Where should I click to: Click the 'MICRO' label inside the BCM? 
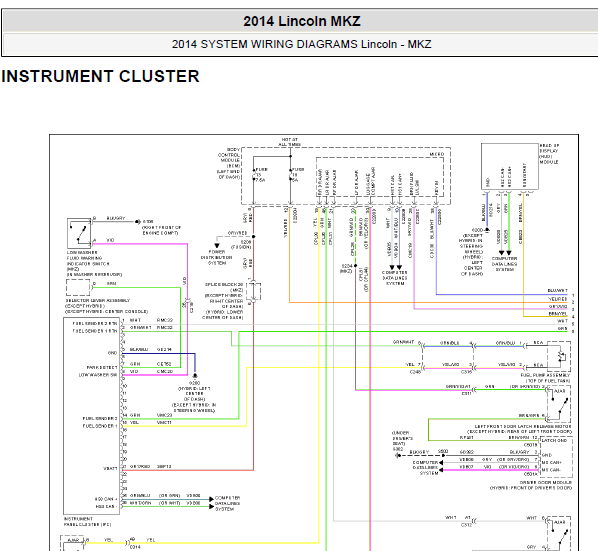coord(437,154)
